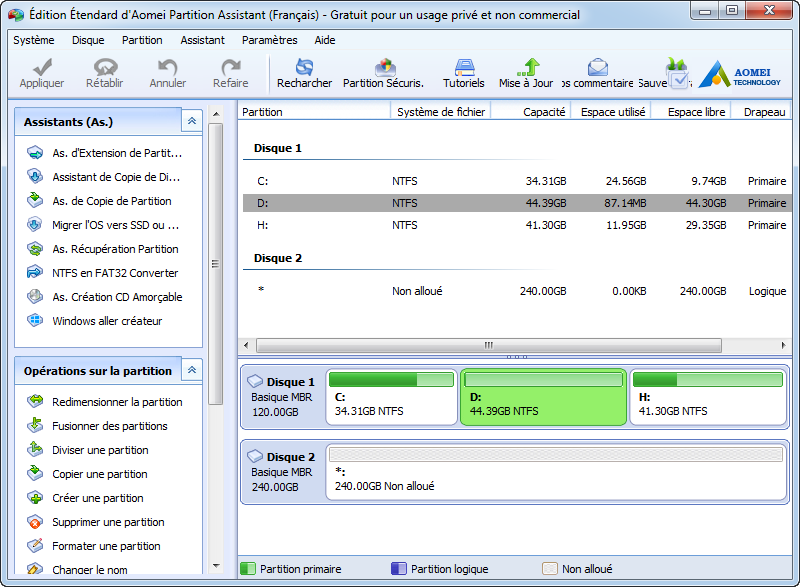Click the AOMEI Technology logo

(x=740, y=74)
